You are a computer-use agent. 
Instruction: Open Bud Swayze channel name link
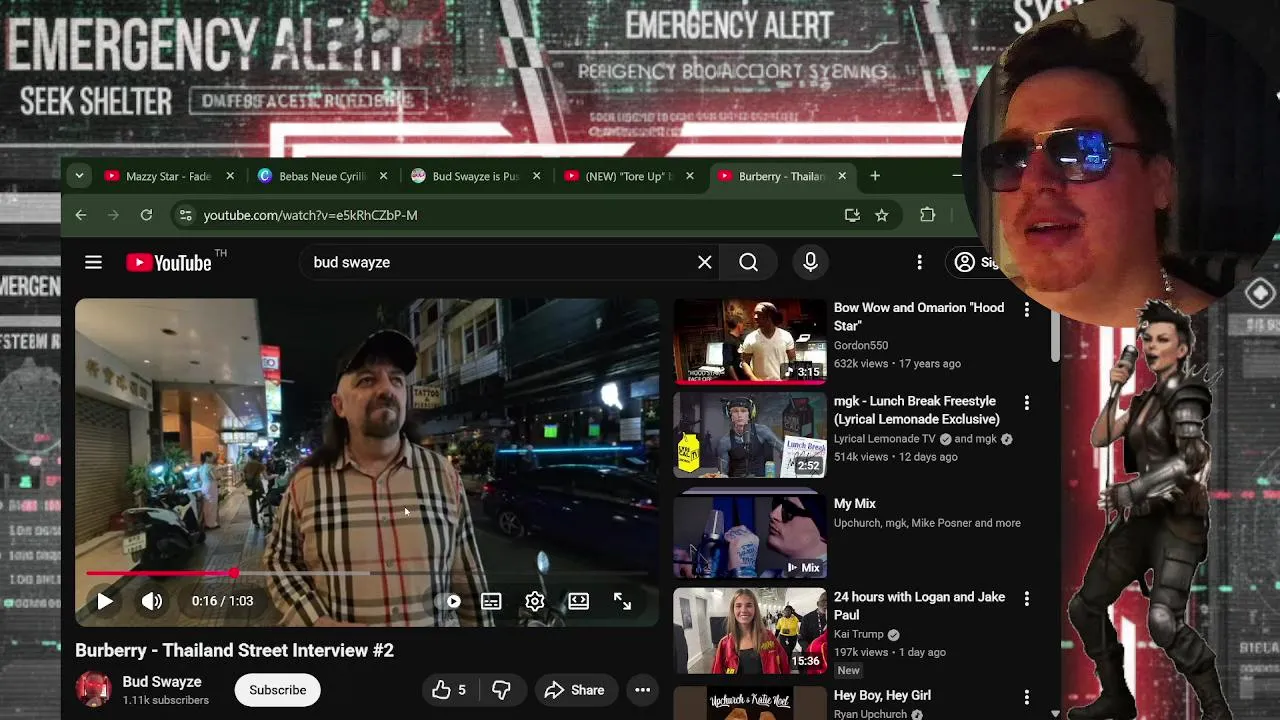(162, 682)
